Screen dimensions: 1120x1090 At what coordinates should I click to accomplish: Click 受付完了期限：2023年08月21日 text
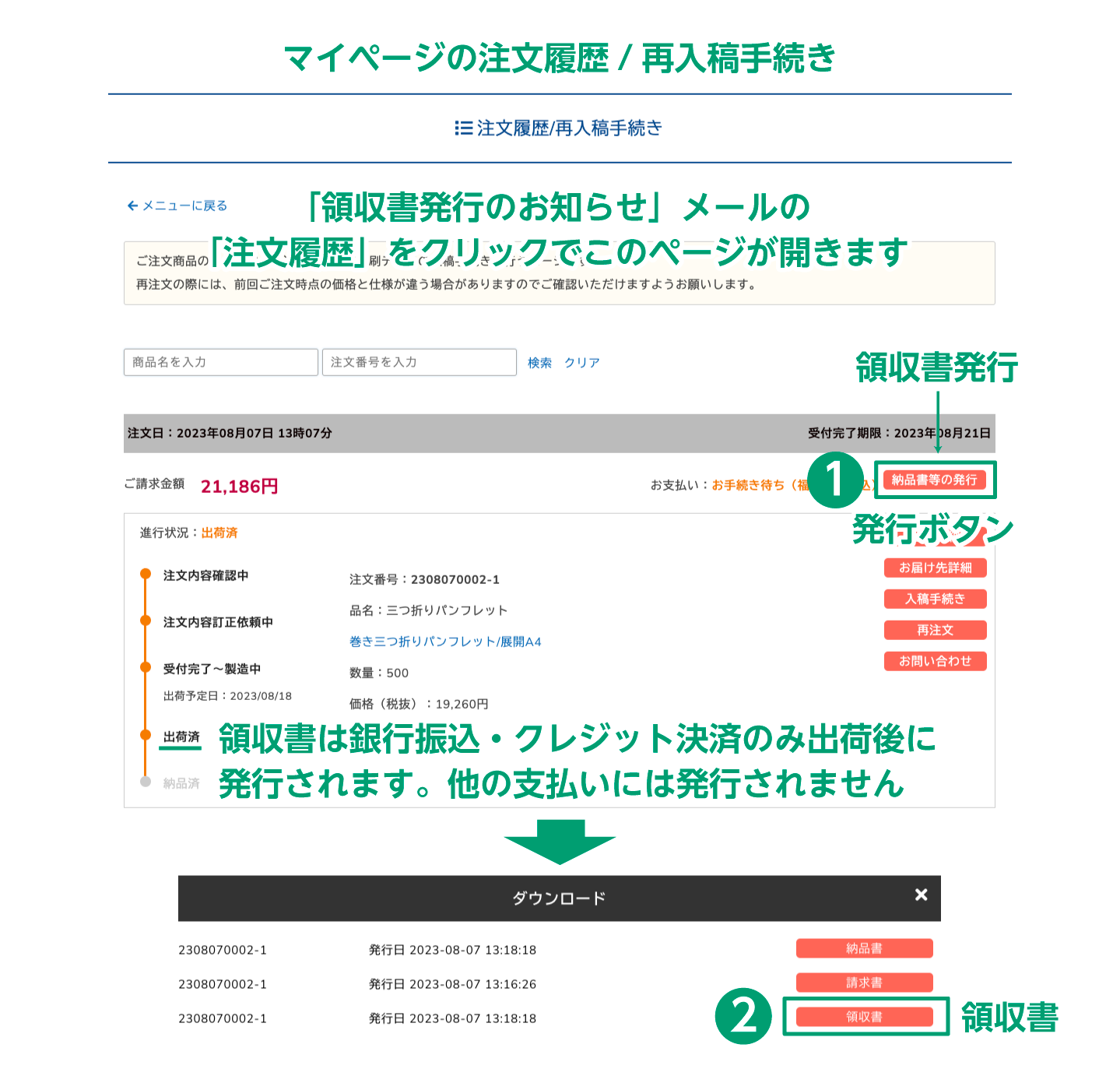(x=899, y=433)
